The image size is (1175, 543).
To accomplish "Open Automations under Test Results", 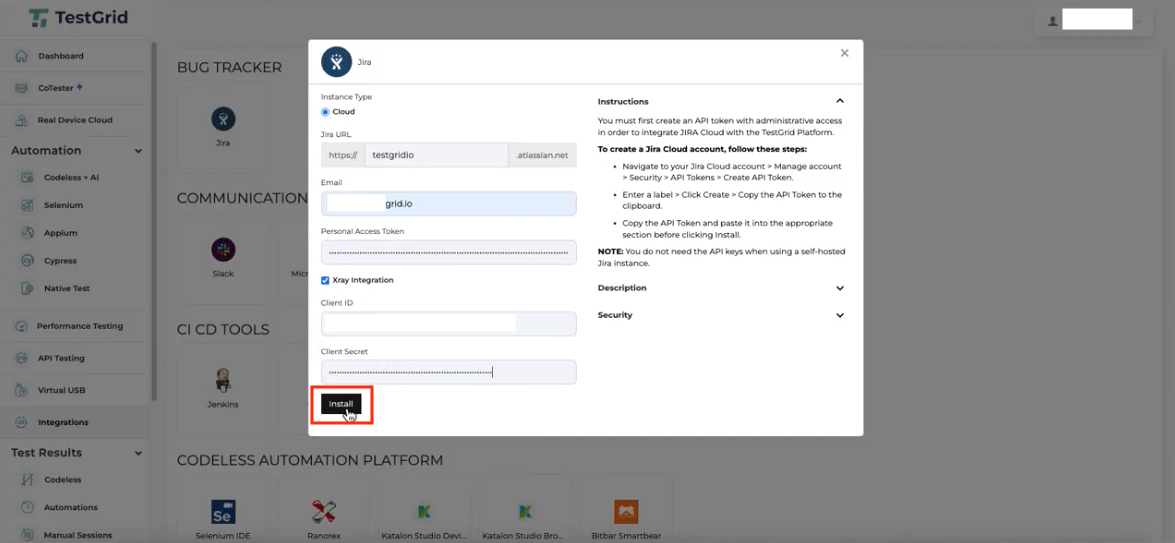I will point(70,507).
